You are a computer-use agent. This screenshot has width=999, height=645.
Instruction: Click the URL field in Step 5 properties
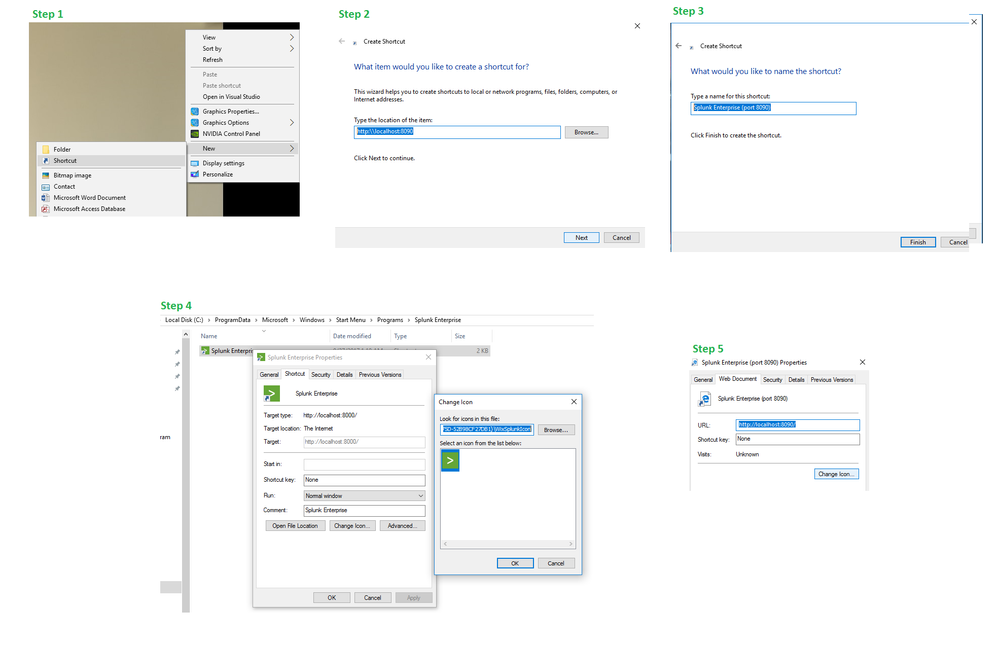click(x=797, y=424)
